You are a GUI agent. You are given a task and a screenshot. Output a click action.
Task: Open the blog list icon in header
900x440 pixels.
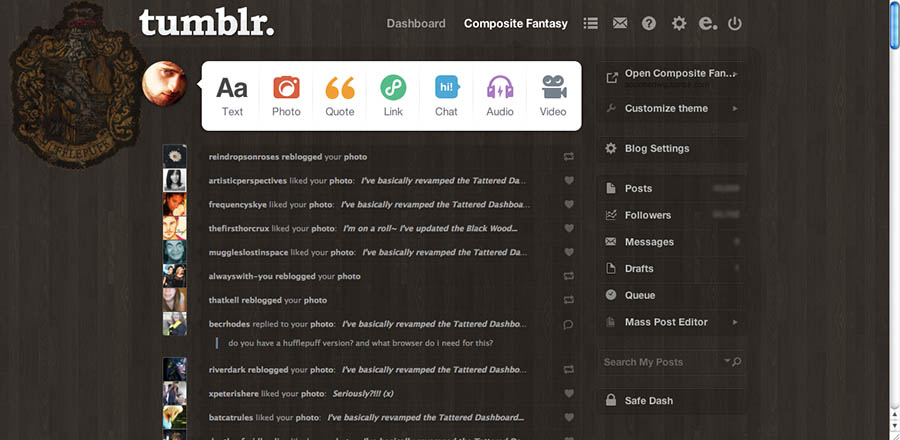[591, 24]
